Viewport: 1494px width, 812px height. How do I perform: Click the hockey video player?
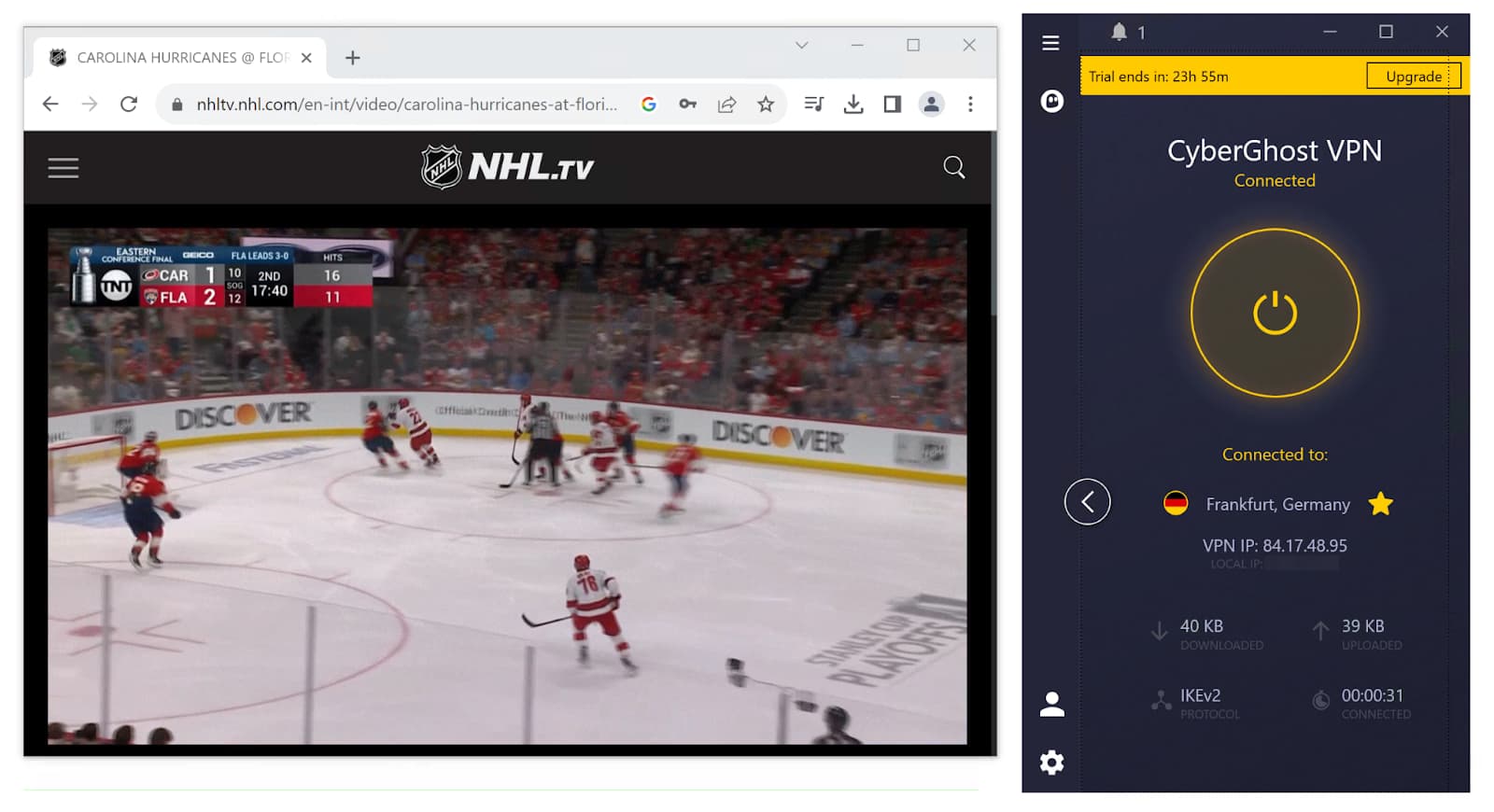(x=507, y=486)
